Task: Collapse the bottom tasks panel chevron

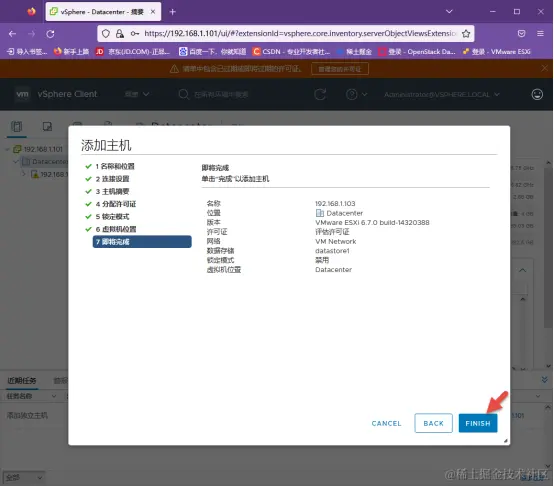Action: 544,380
